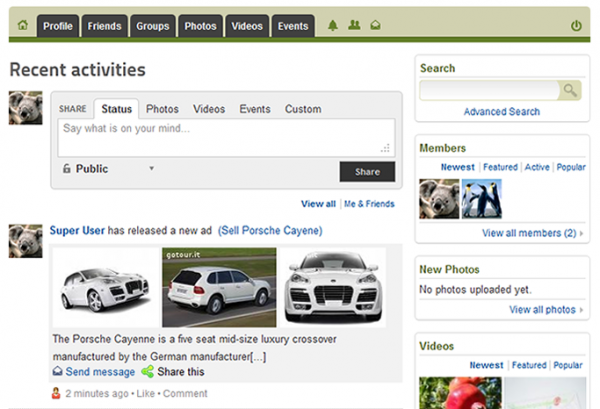Image resolution: width=600 pixels, height=409 pixels.
Task: Click the search magnifier icon
Action: pyautogui.click(x=570, y=91)
